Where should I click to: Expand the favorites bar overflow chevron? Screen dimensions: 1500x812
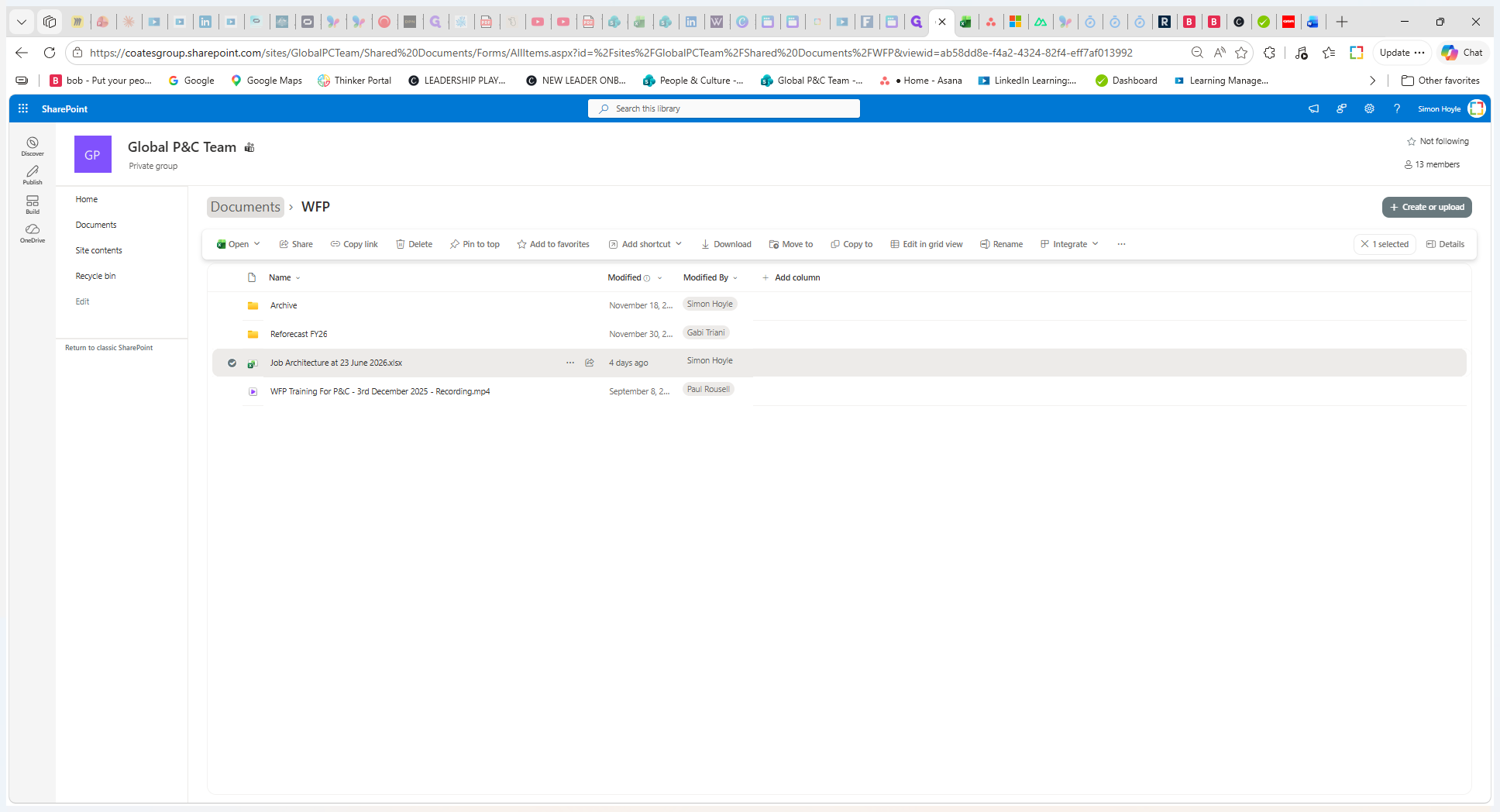[1372, 81]
